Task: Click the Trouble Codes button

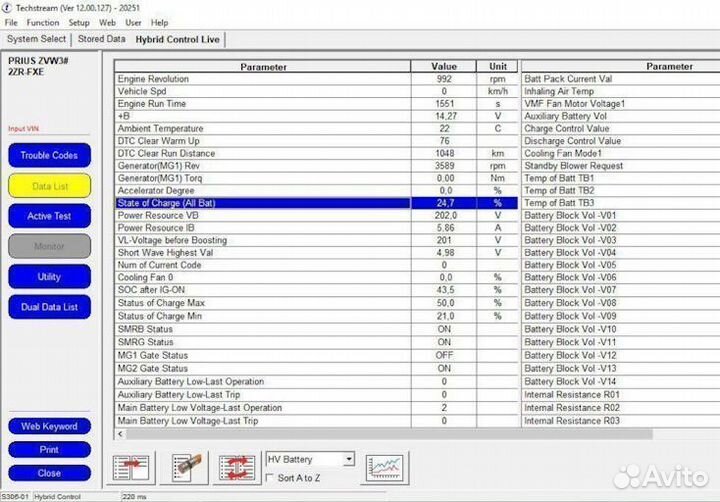Action: (49, 155)
